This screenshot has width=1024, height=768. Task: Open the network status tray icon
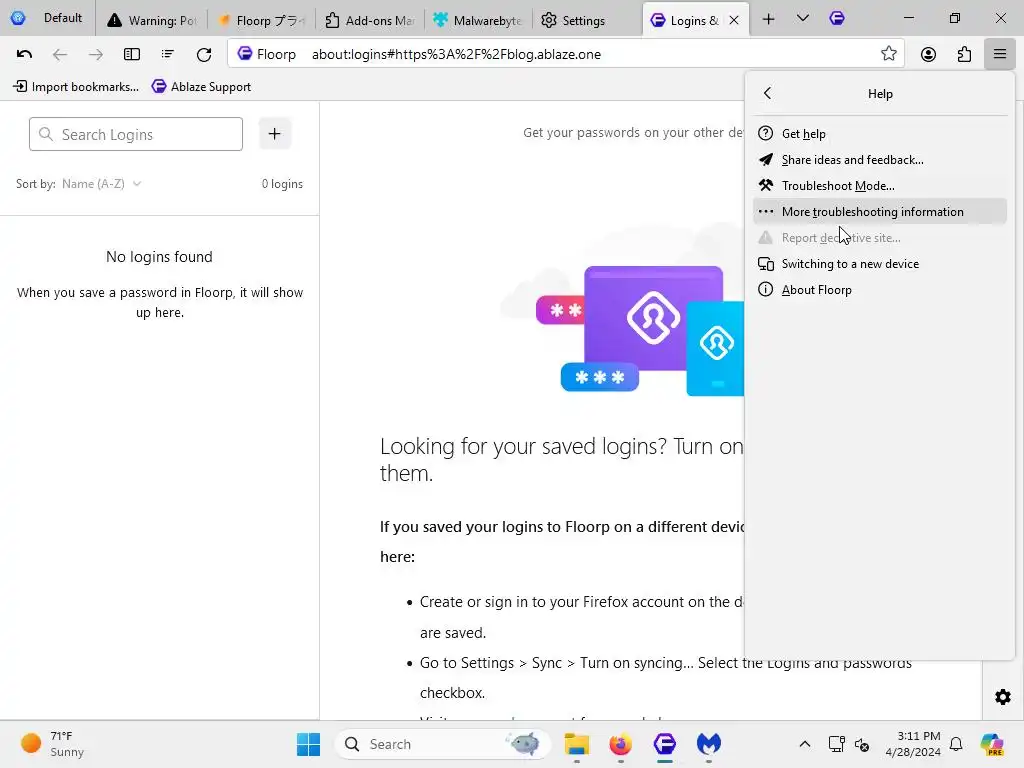837,744
